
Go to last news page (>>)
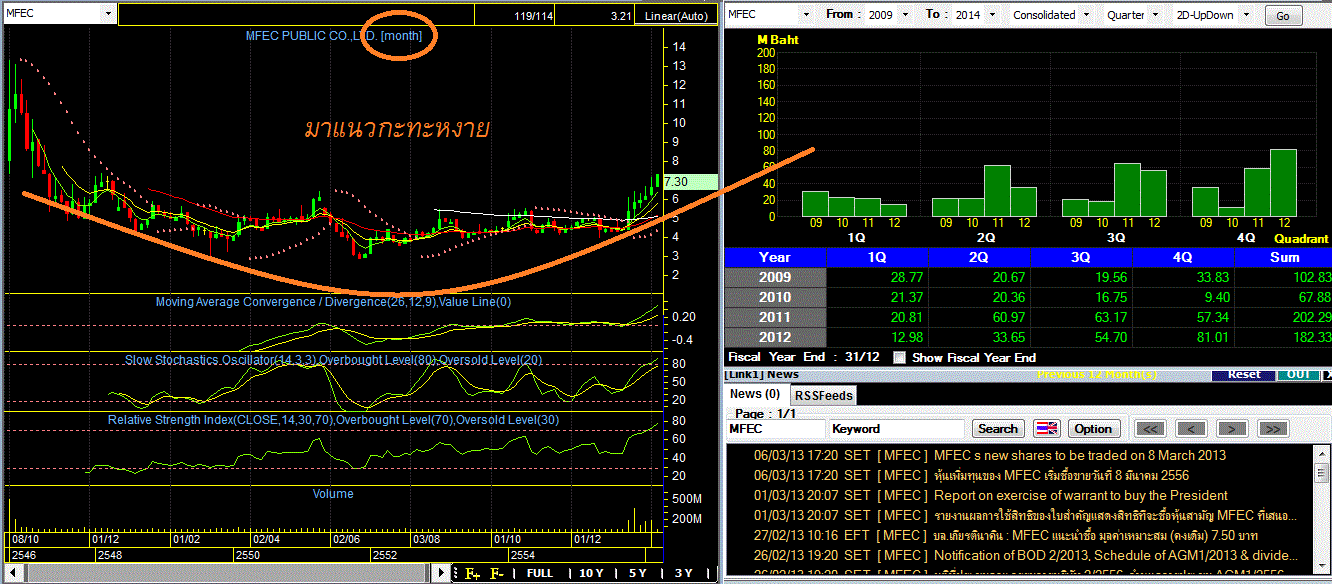(x=1272, y=429)
